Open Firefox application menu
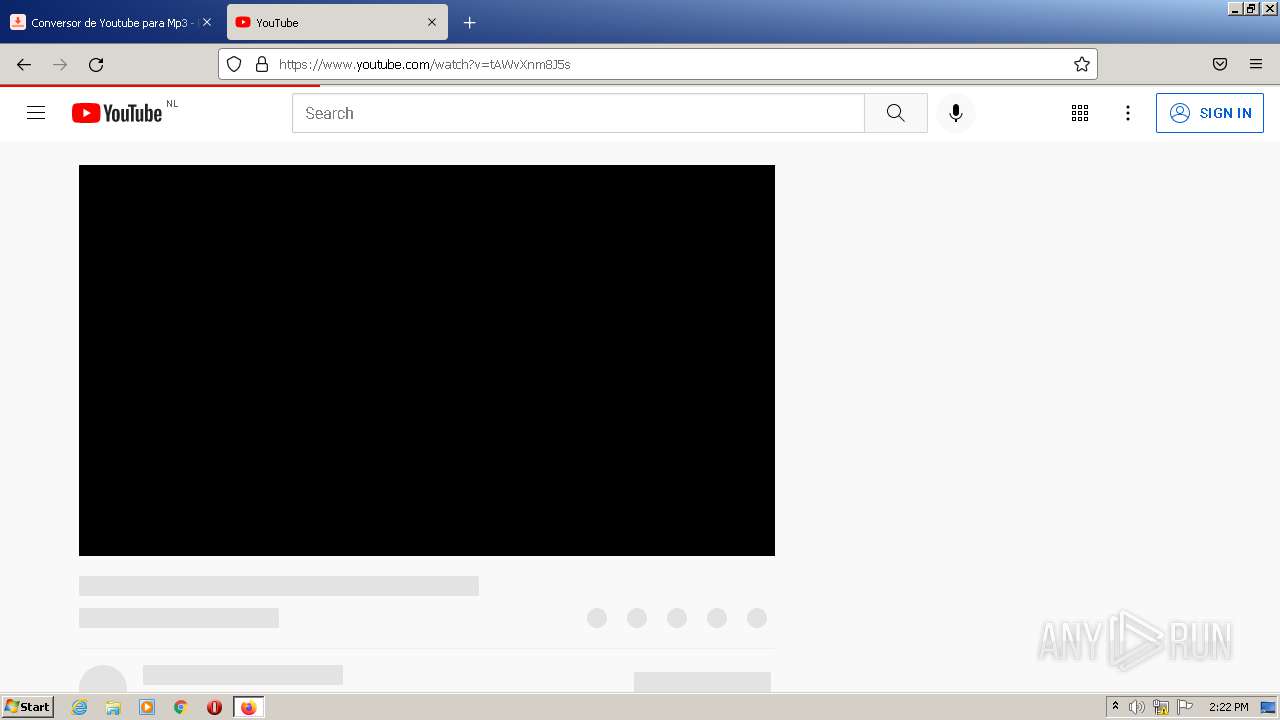This screenshot has width=1280, height=720. pyautogui.click(x=1256, y=64)
